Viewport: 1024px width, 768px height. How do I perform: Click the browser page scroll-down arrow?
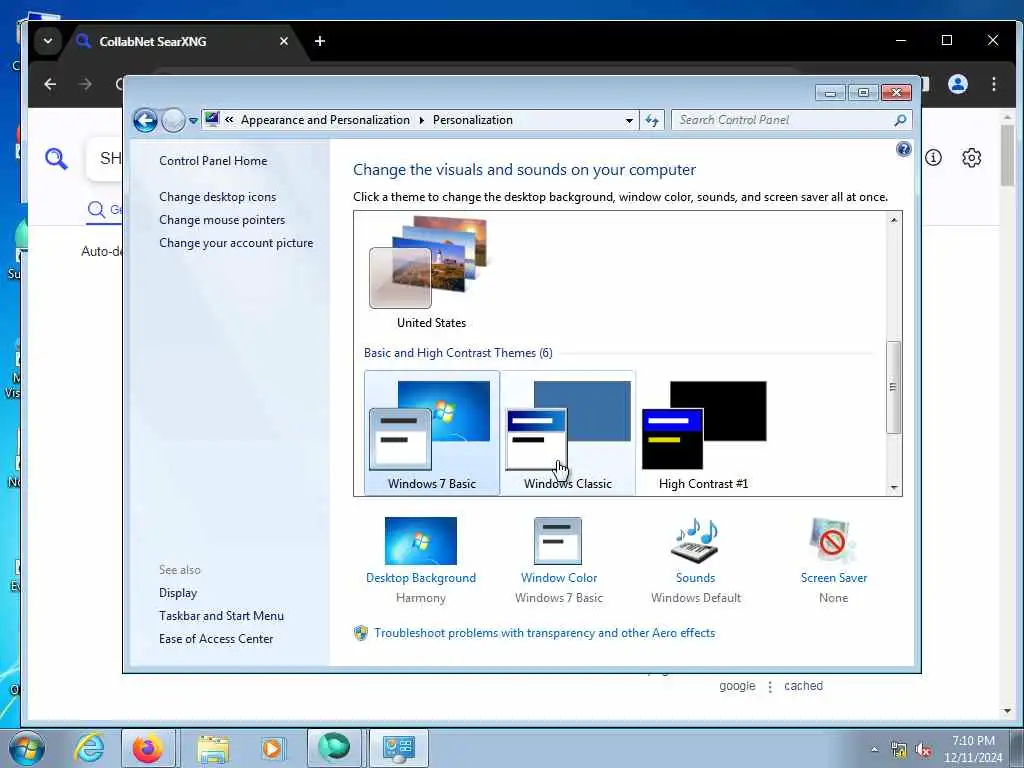point(1006,711)
